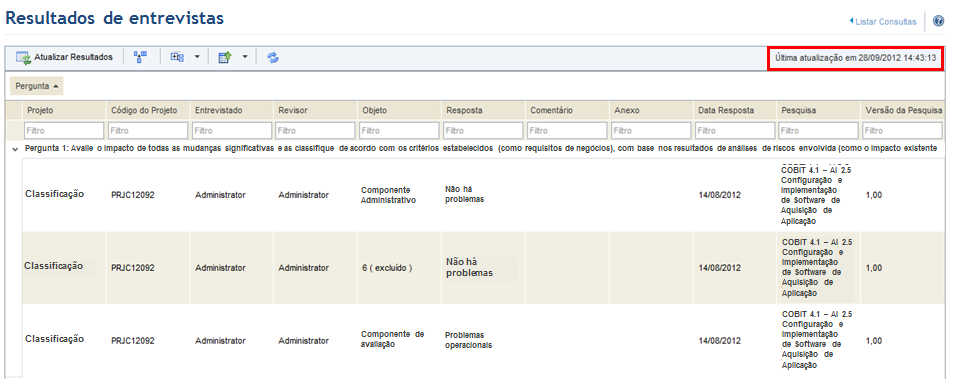The width and height of the screenshot is (955, 388).
Task: Focus the Pesquisa filter field
Action: coord(819,130)
